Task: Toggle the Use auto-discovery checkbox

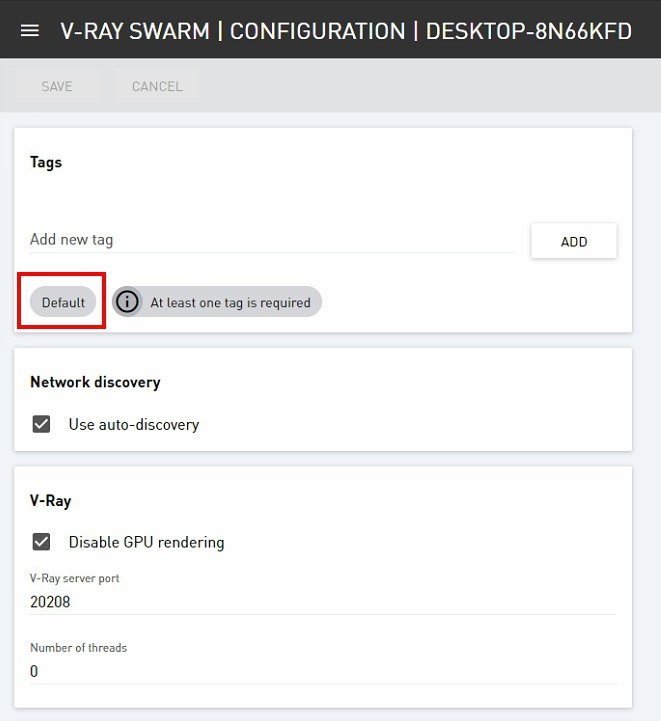Action: [x=41, y=424]
